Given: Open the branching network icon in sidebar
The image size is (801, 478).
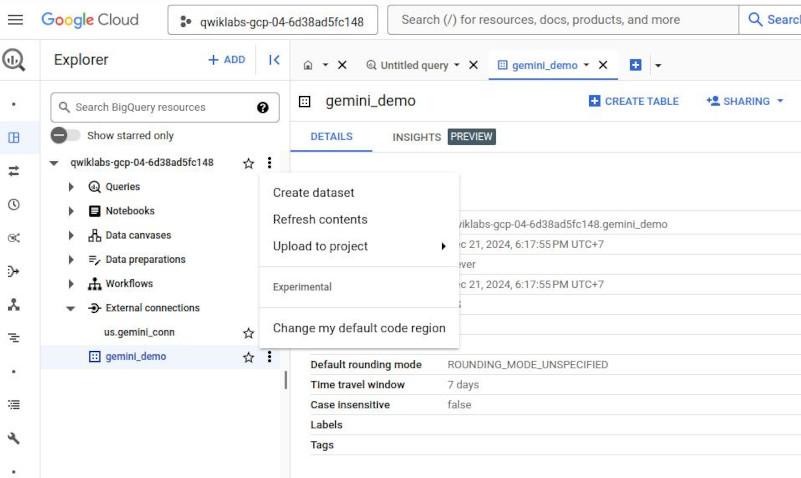Looking at the screenshot, I should click(x=14, y=305).
